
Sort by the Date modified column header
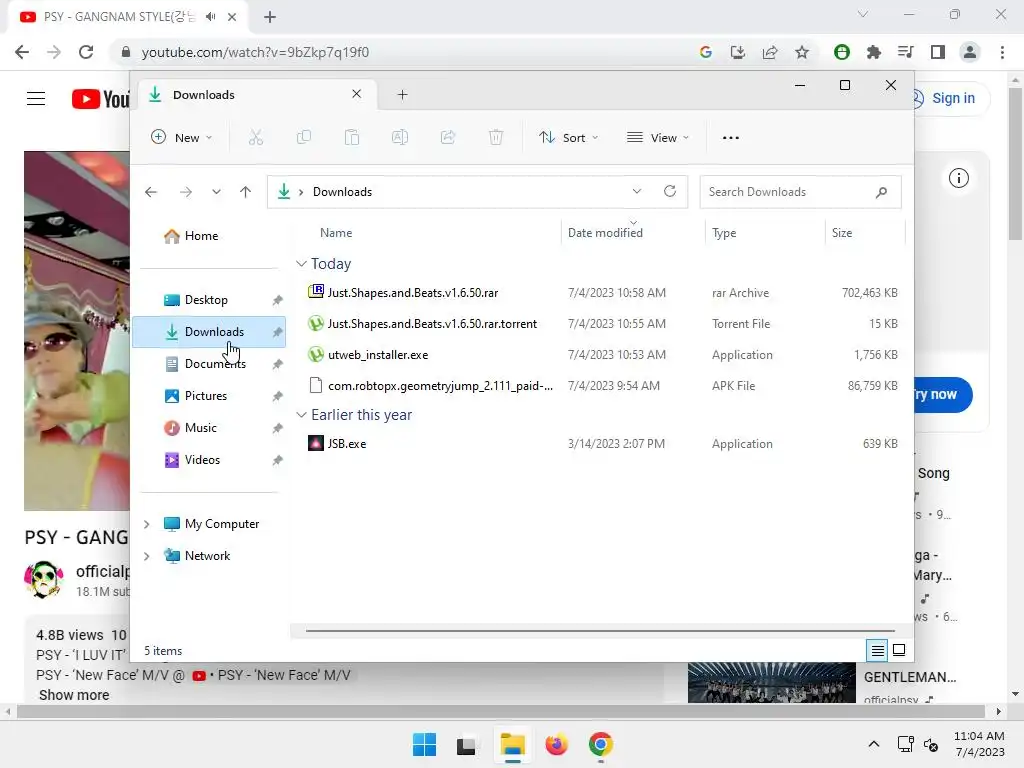point(605,232)
